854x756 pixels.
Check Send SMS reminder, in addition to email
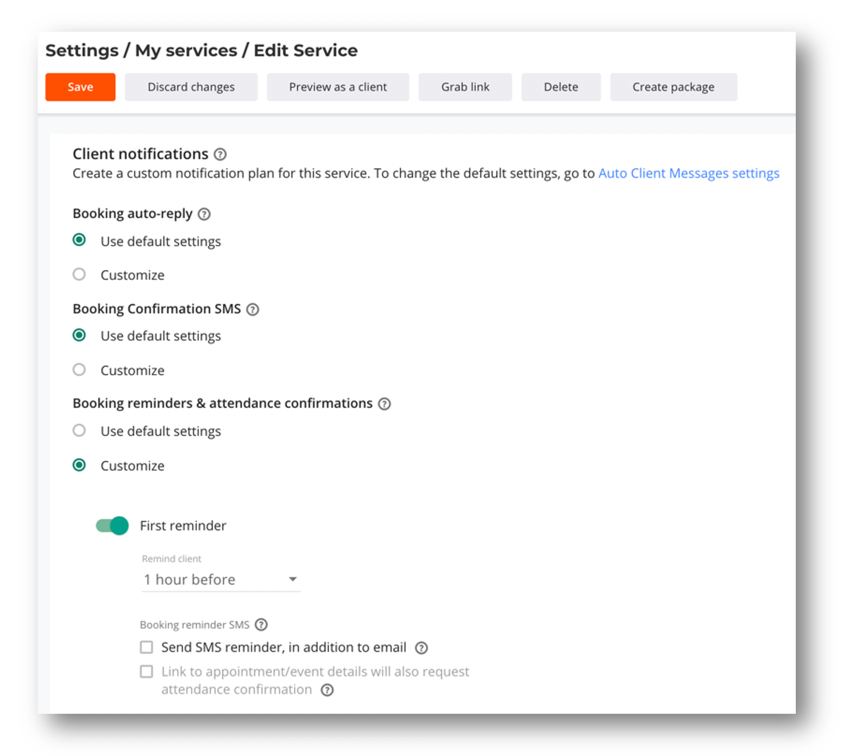pyautogui.click(x=147, y=648)
